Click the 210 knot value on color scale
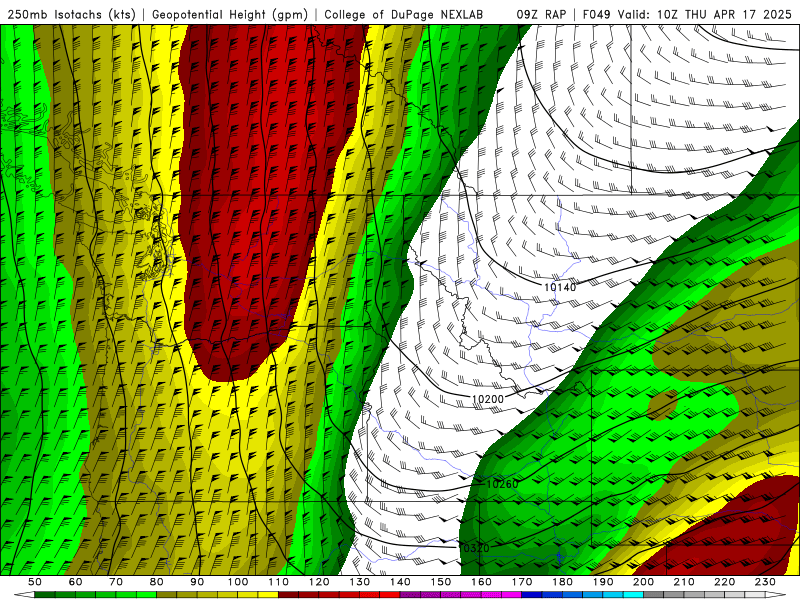Viewport: 800px width, 600px height. pyautogui.click(x=684, y=582)
